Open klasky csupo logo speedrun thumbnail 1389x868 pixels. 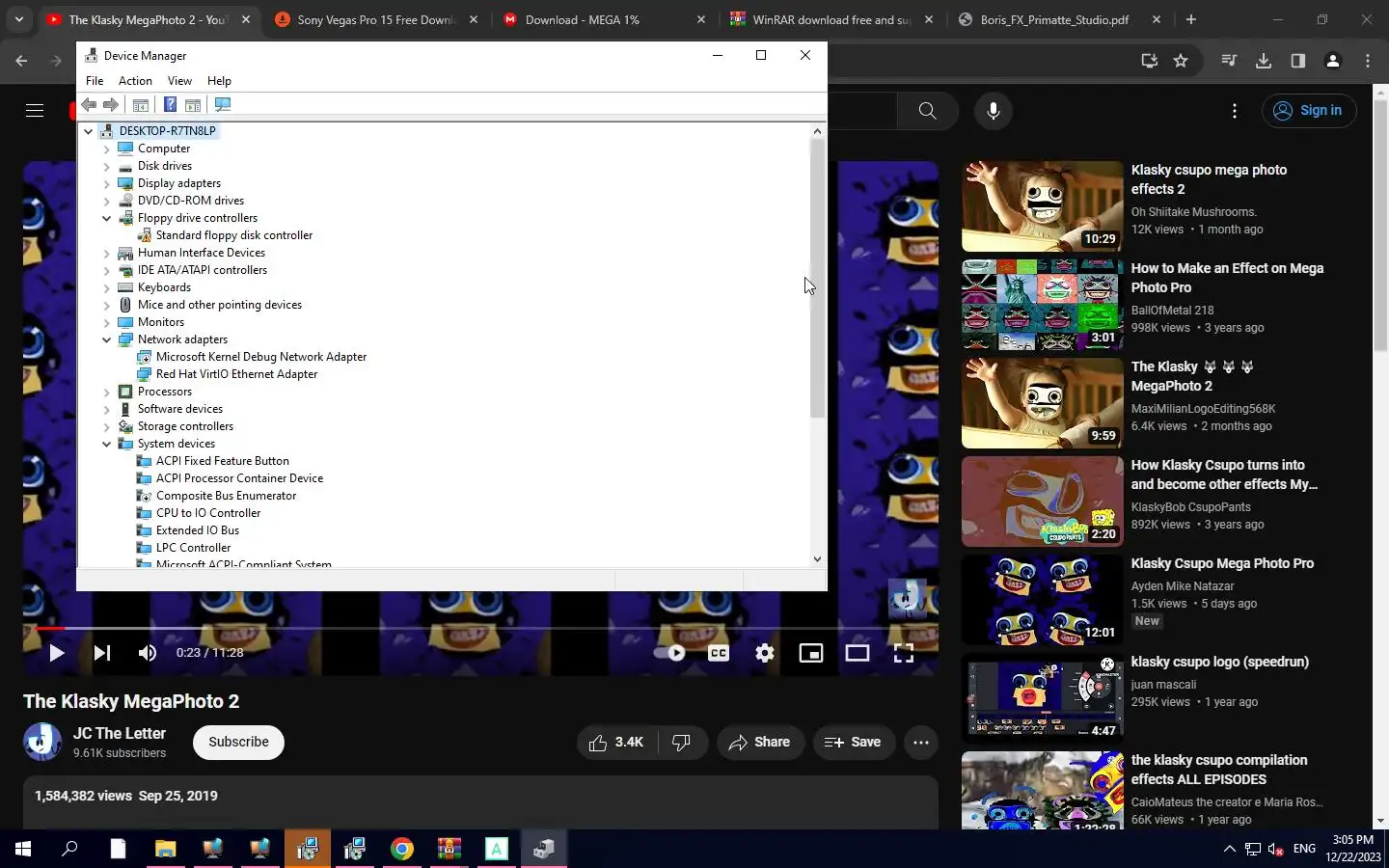pyautogui.click(x=1042, y=698)
